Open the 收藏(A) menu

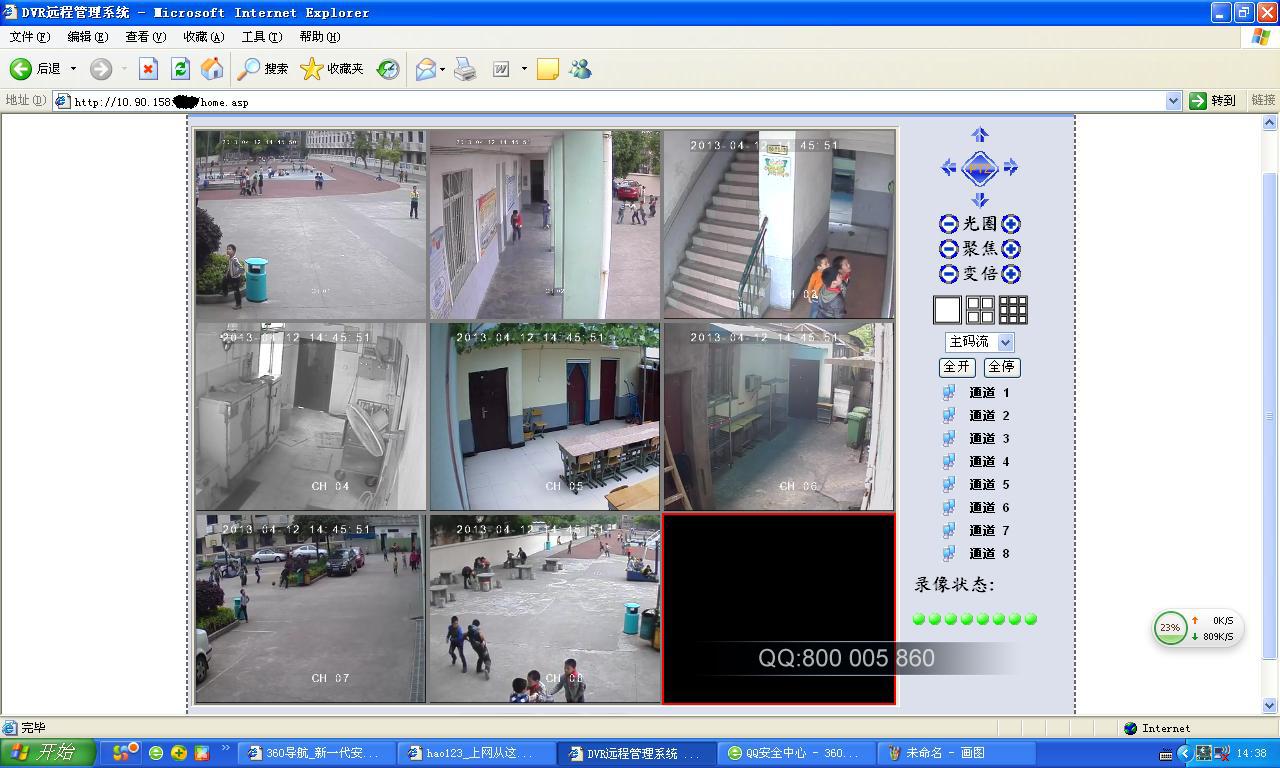click(x=204, y=37)
